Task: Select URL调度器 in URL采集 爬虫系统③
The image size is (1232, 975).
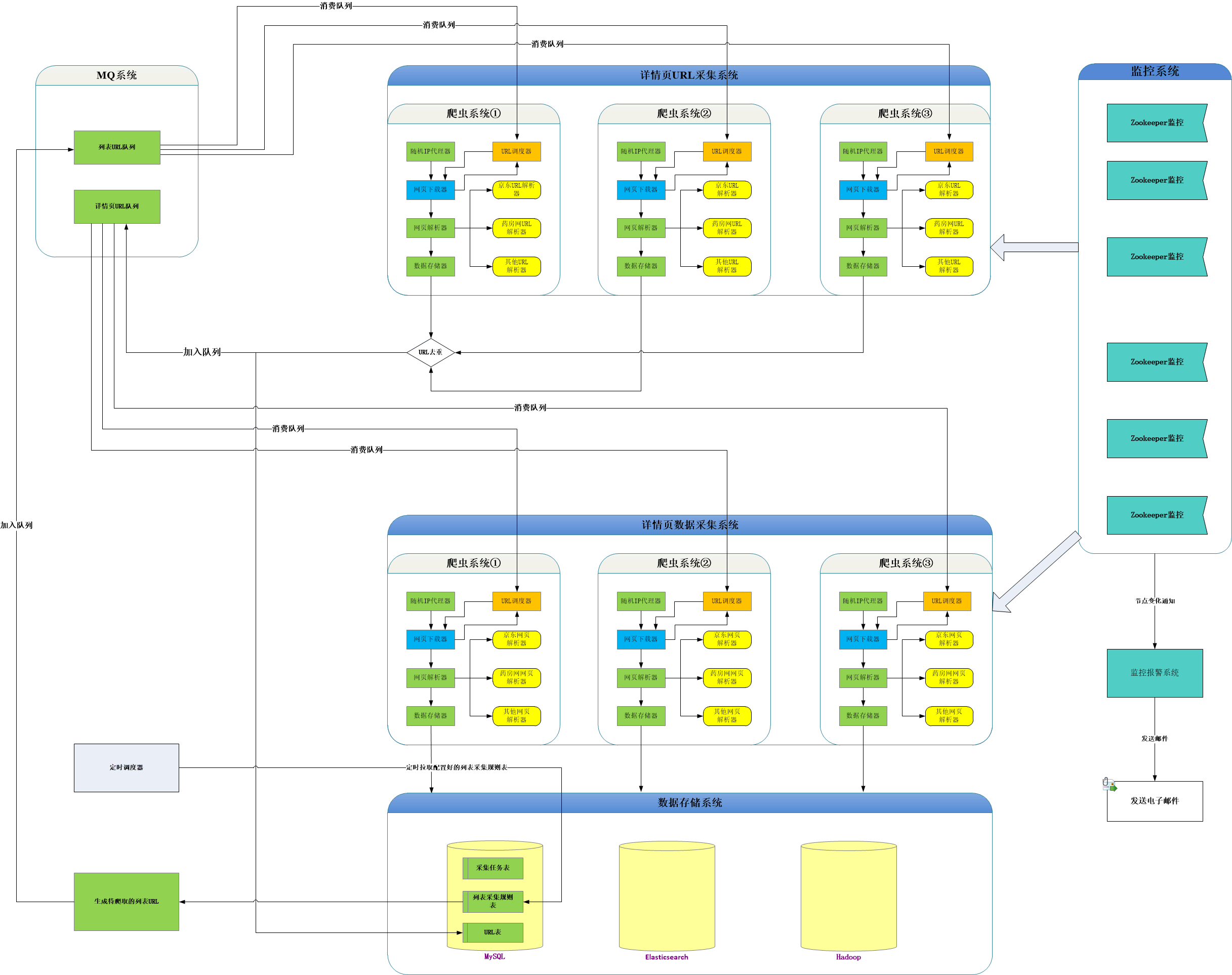Action: [949, 151]
